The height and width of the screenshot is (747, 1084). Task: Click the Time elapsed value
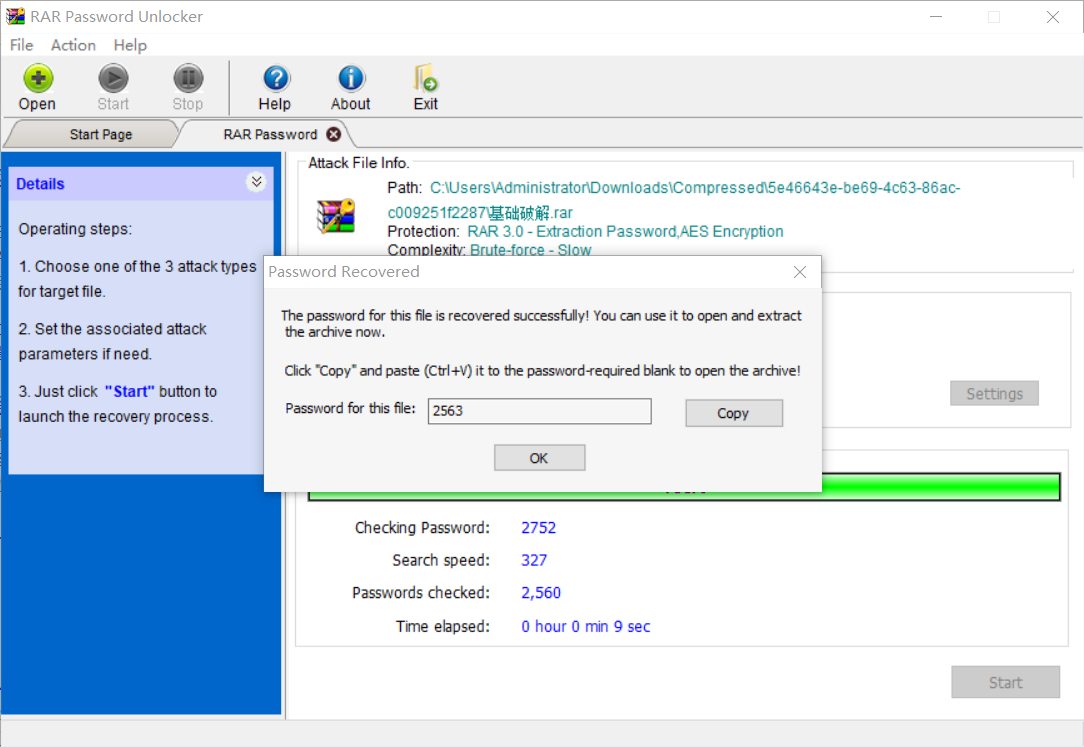click(x=586, y=627)
